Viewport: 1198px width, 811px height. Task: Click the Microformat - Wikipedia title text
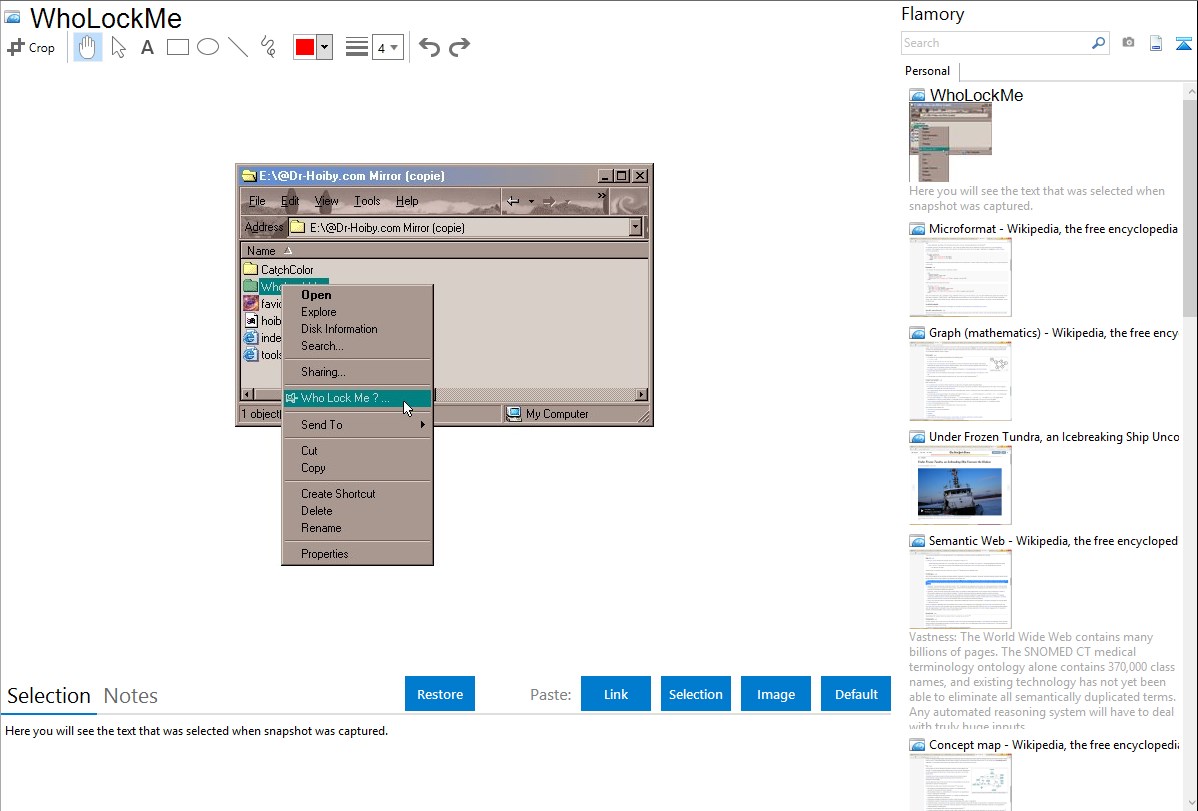(1053, 229)
